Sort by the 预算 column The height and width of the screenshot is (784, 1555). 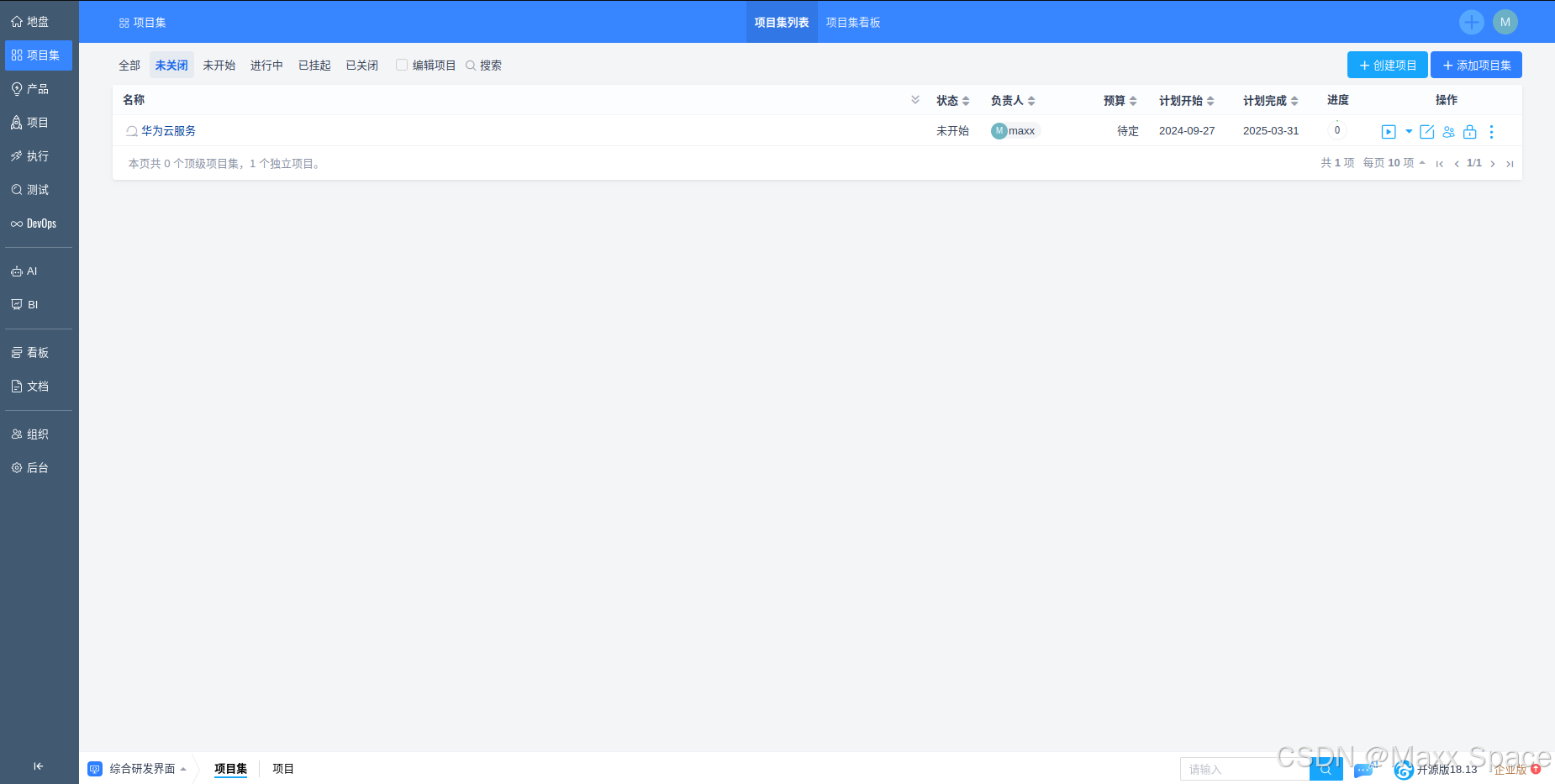point(1120,101)
